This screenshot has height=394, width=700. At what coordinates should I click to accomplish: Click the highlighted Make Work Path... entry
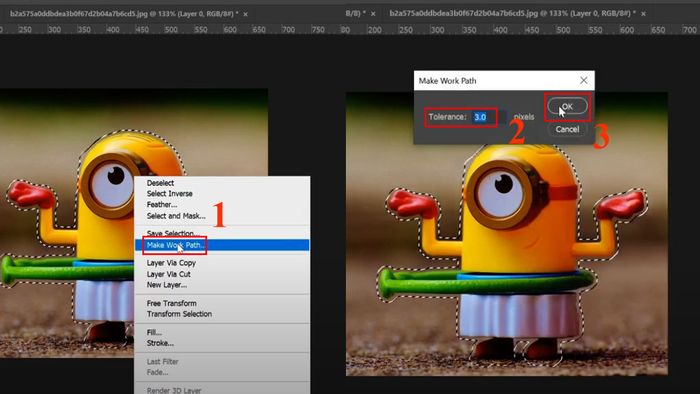(222, 245)
